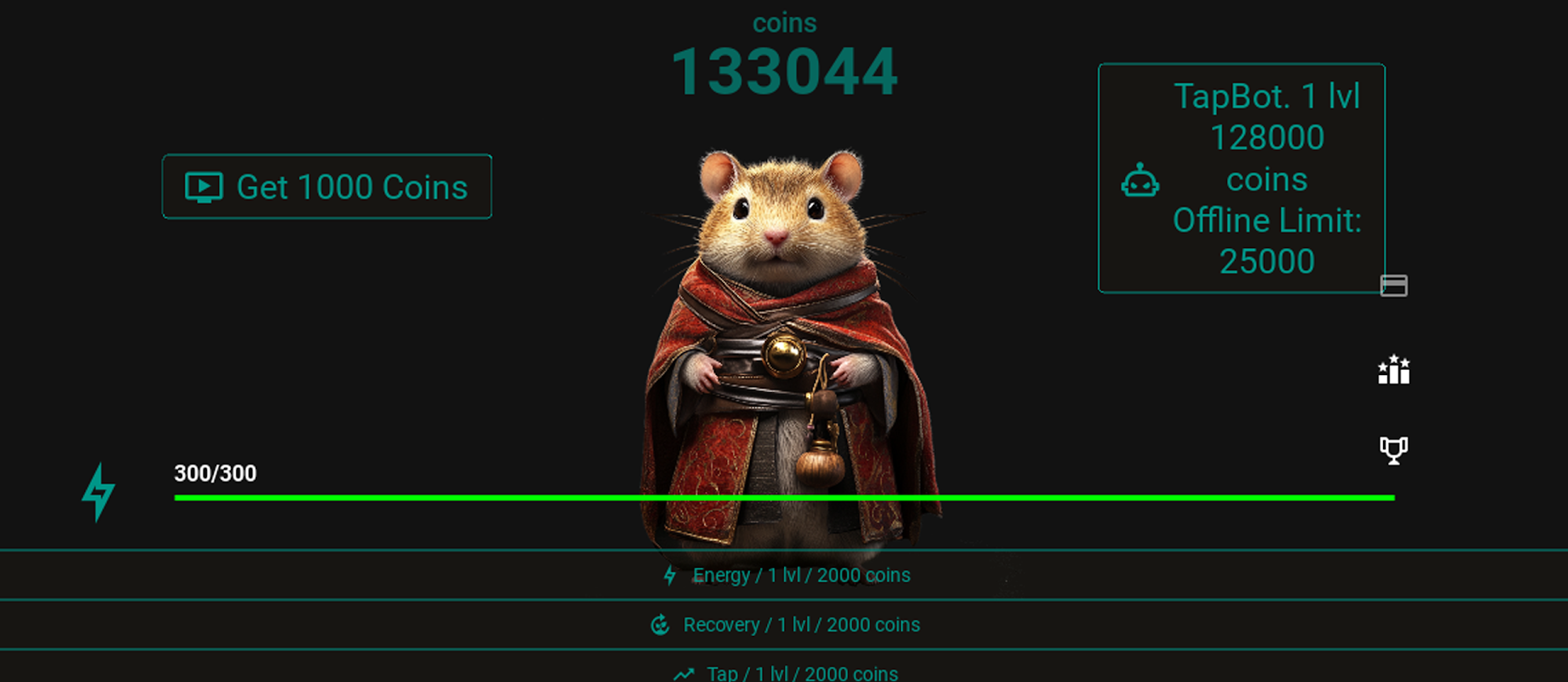Click the coins label above the balance
The width and height of the screenshot is (1568, 682).
784,23
